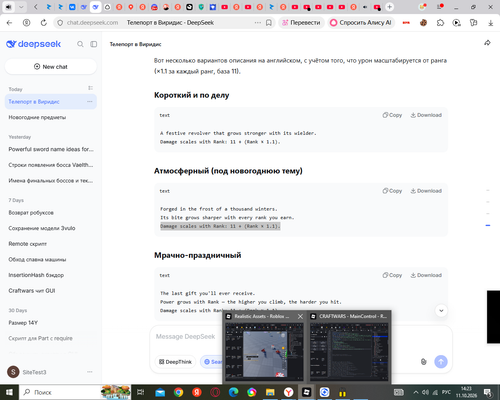Open the Сохранение модели 3vulo chat

point(51,228)
